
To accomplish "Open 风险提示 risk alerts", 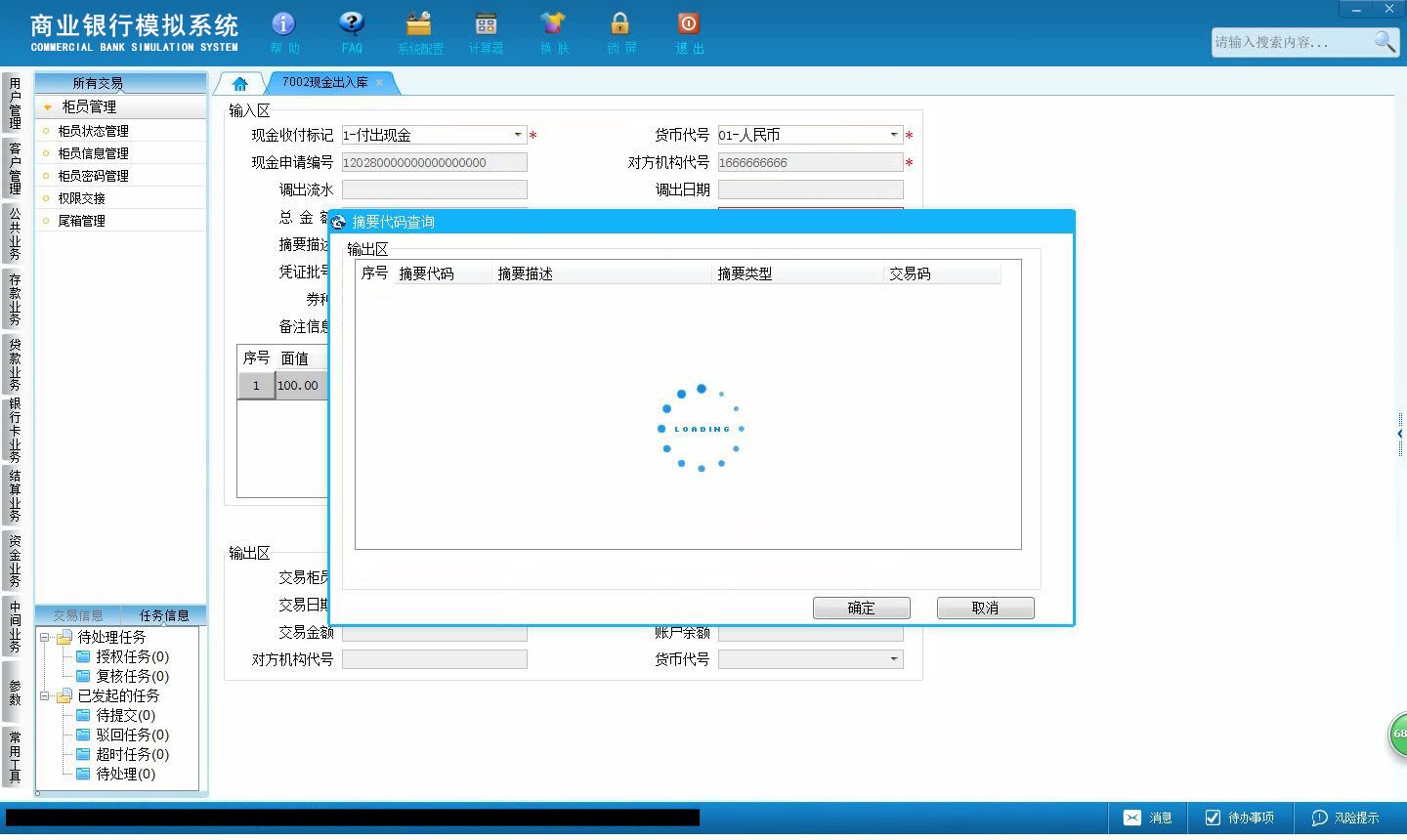I will (x=1344, y=818).
